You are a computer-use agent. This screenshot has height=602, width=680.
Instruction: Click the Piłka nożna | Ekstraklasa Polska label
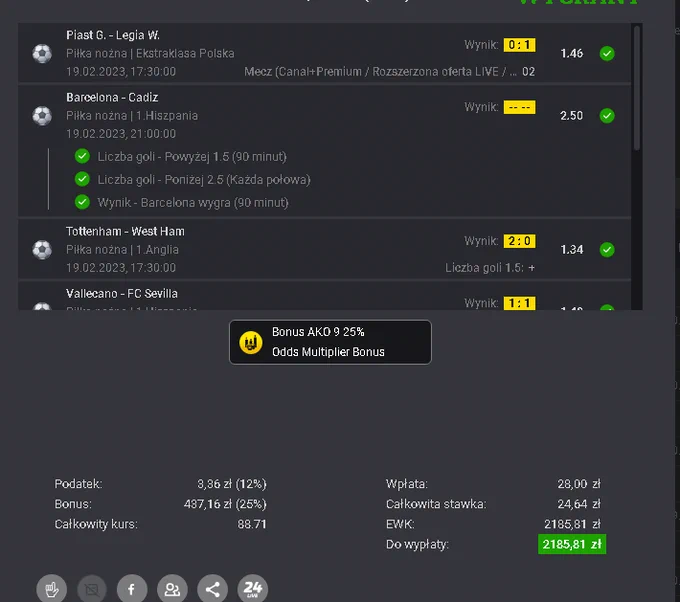150,53
